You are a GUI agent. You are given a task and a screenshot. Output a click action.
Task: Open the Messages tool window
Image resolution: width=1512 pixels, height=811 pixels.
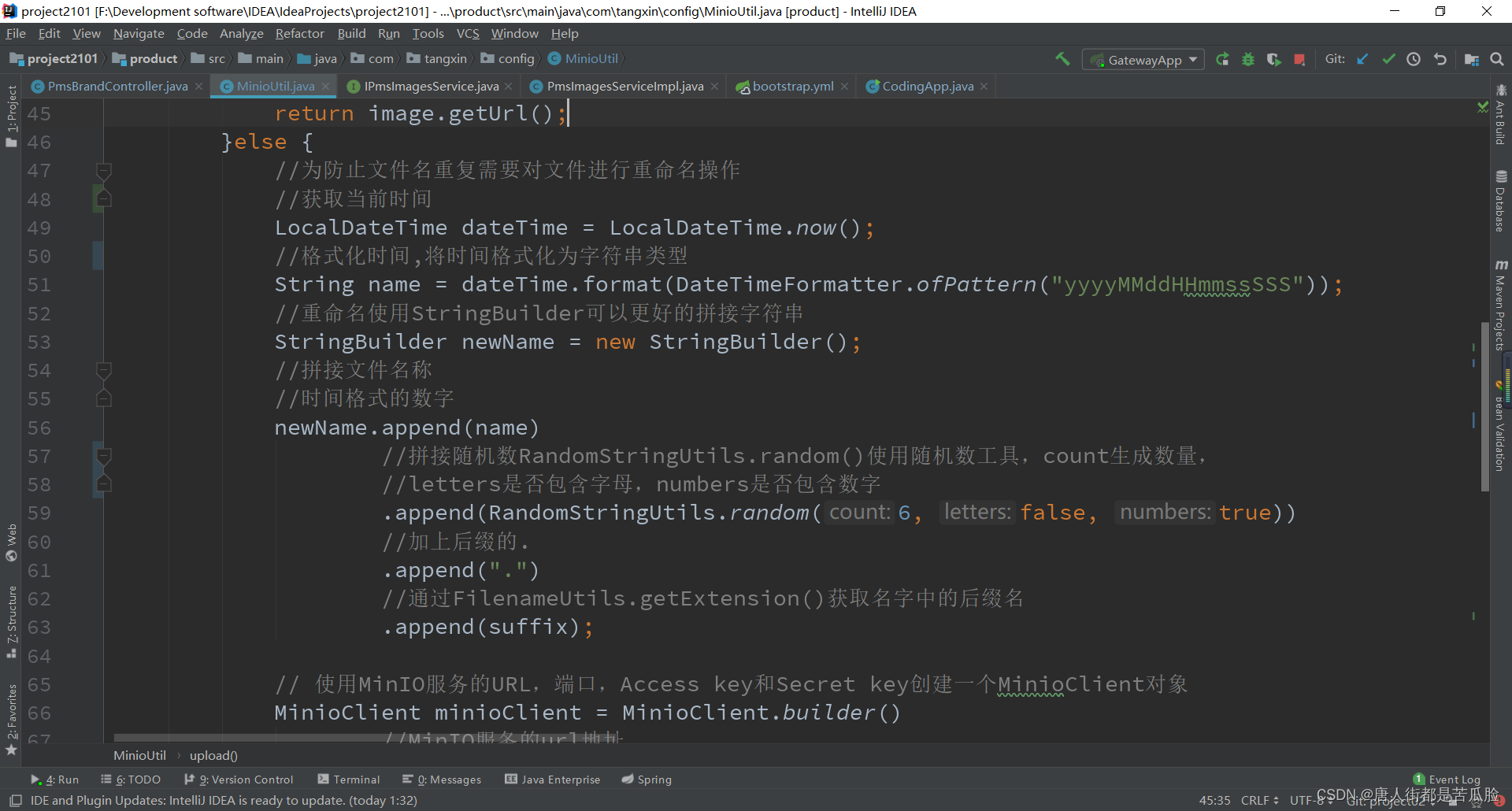442,780
